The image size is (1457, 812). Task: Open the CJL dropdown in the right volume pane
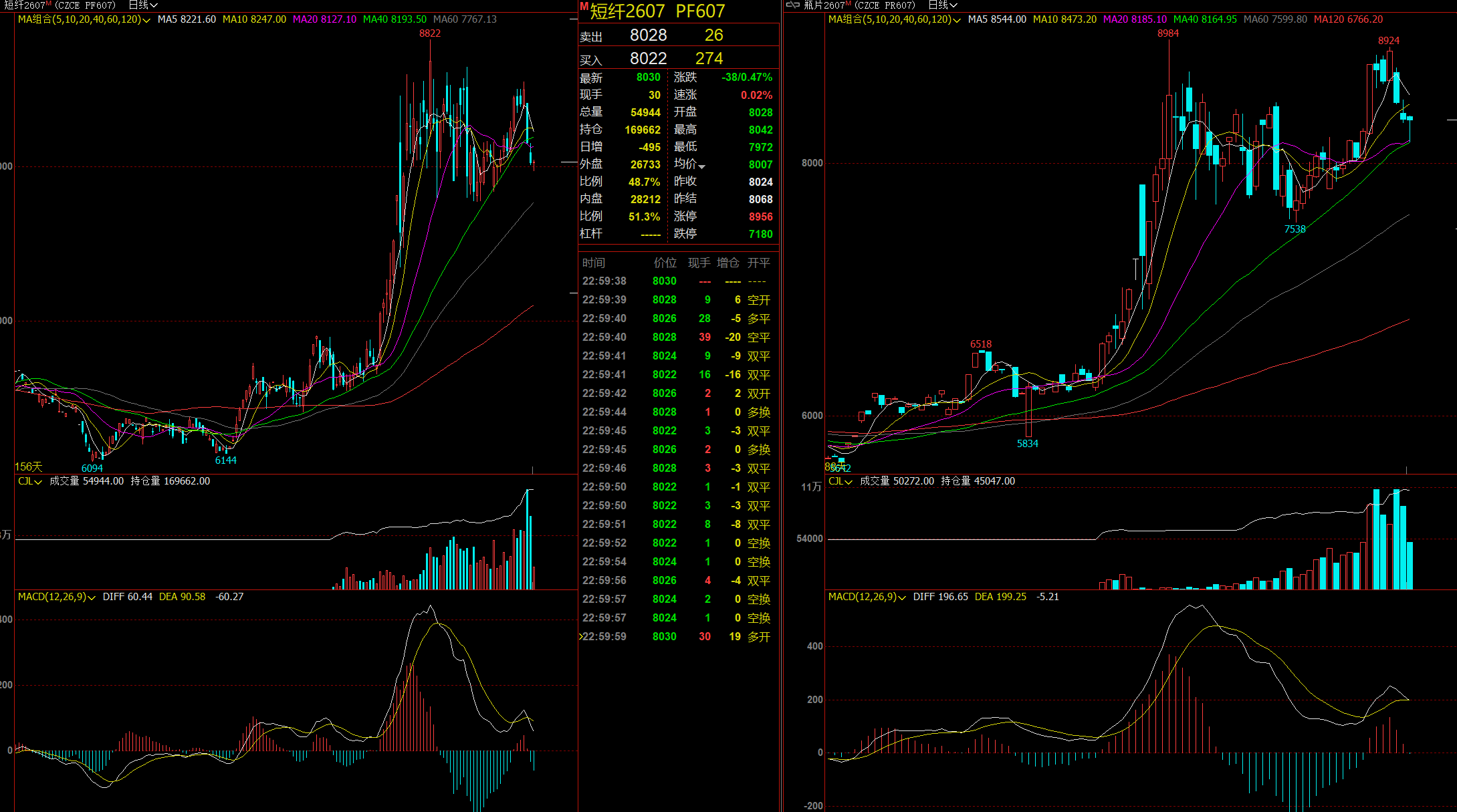(x=840, y=481)
